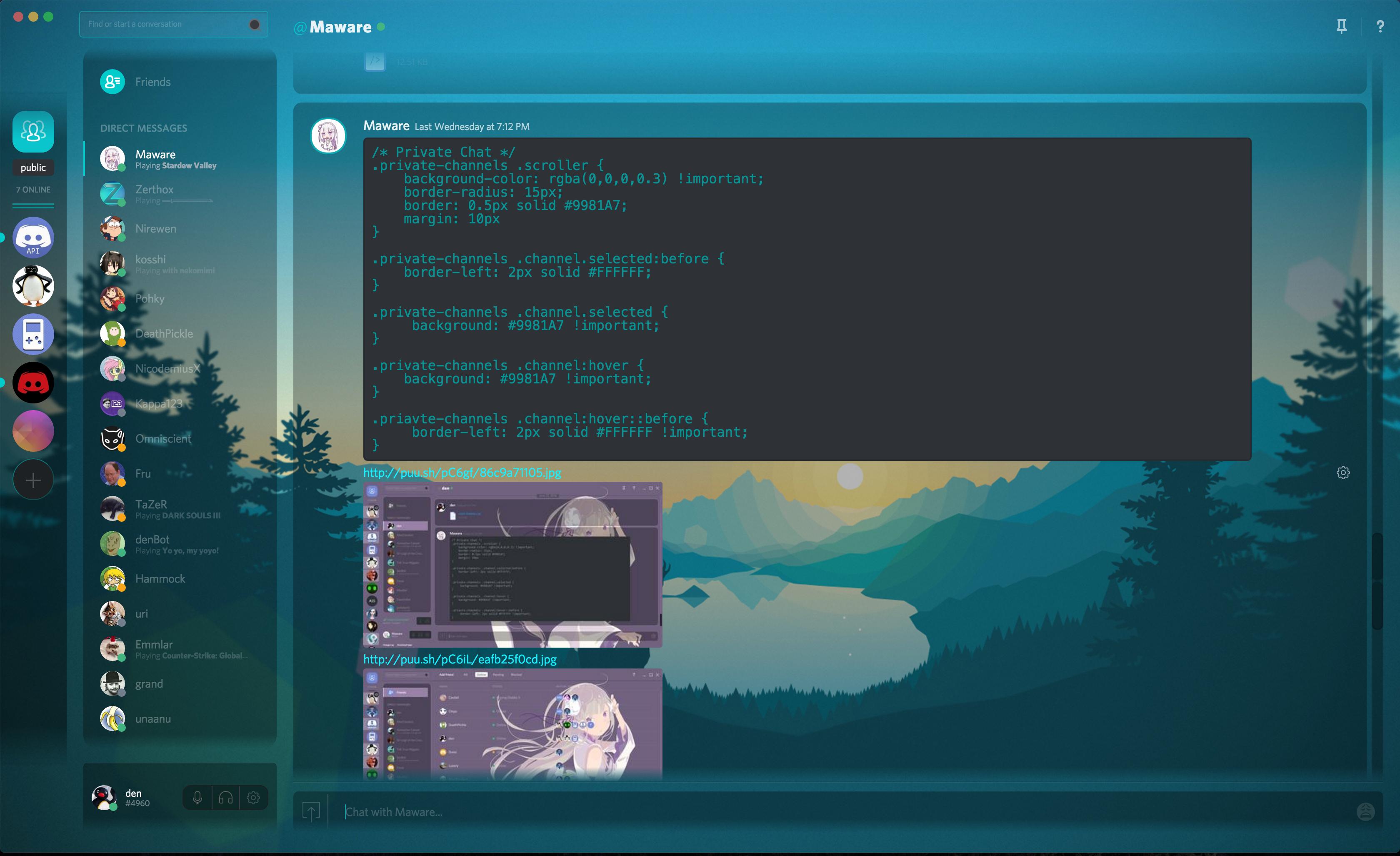Select the Friends tab
1400x856 pixels.
pos(152,82)
